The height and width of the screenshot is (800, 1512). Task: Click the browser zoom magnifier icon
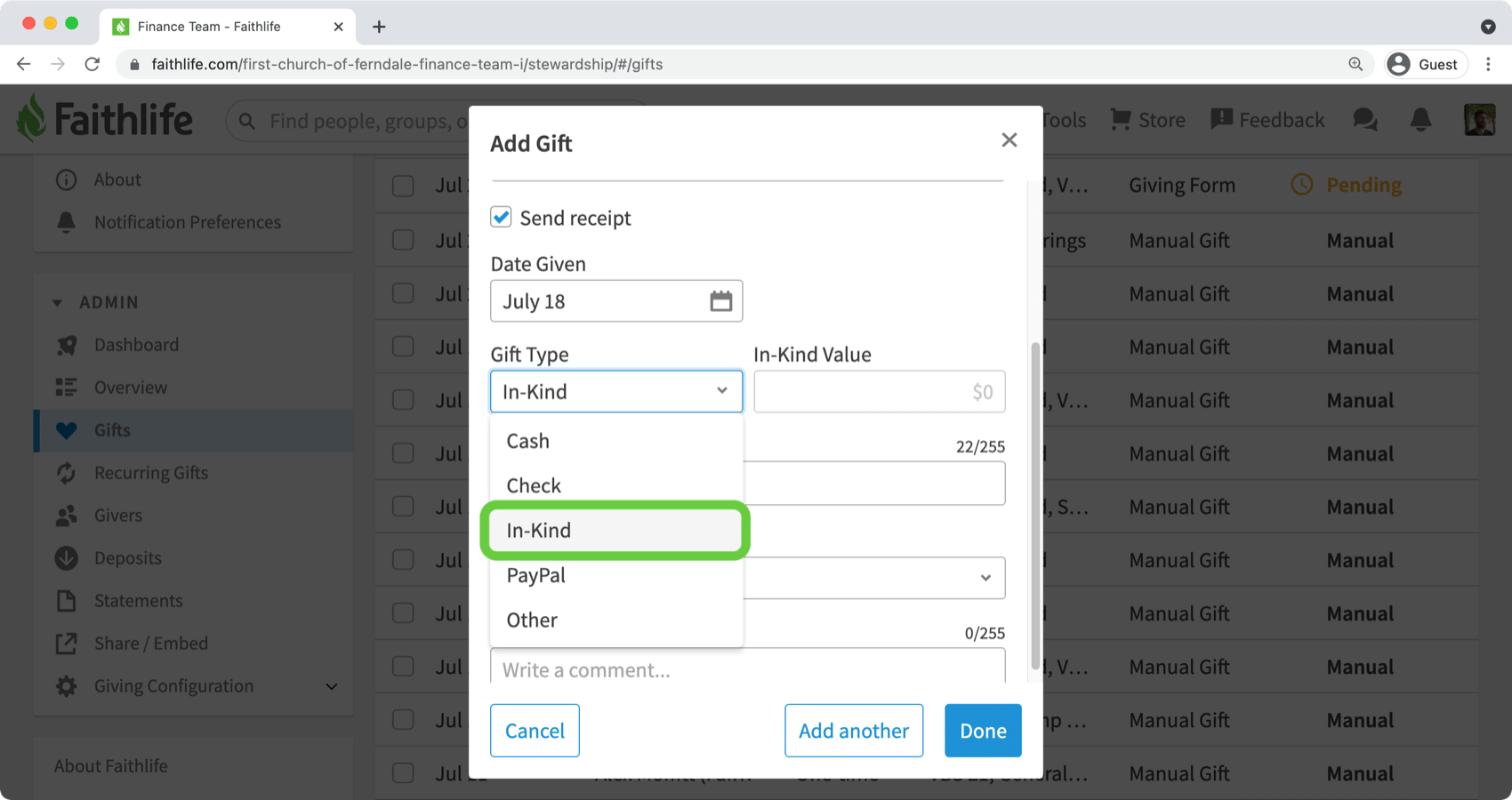click(x=1355, y=64)
